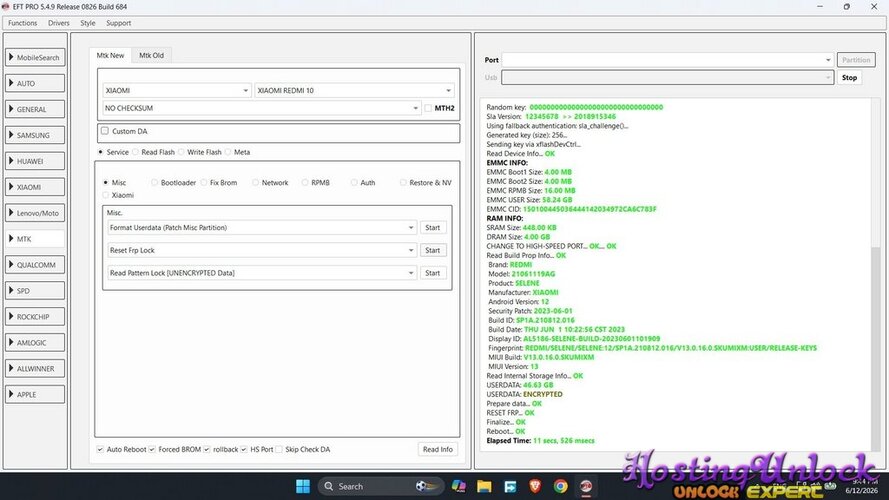Switch to the Mtk Old tab
Screen dimensions: 889x500
point(151,56)
